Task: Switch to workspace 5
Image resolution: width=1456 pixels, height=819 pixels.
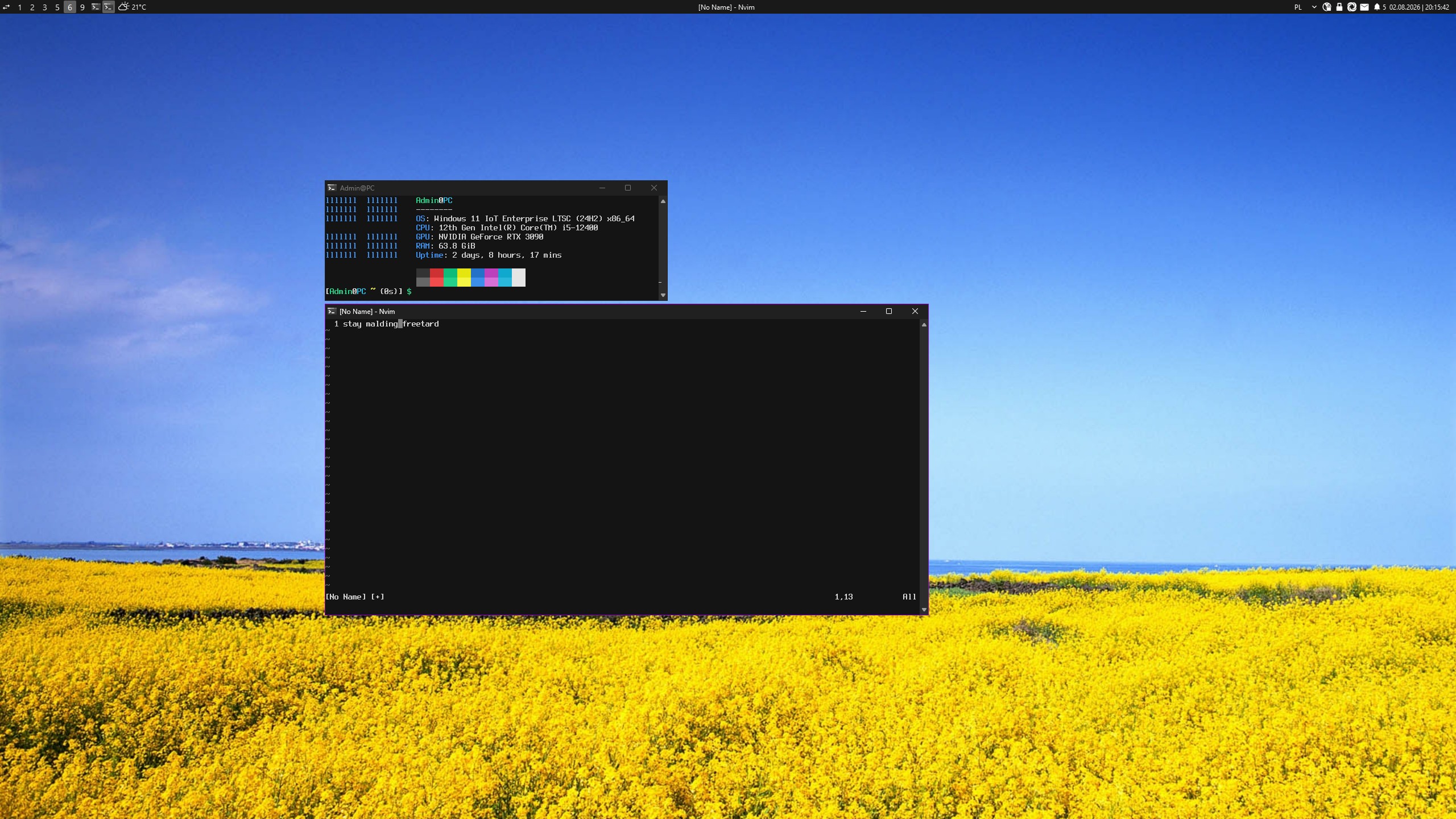Action: [57, 7]
